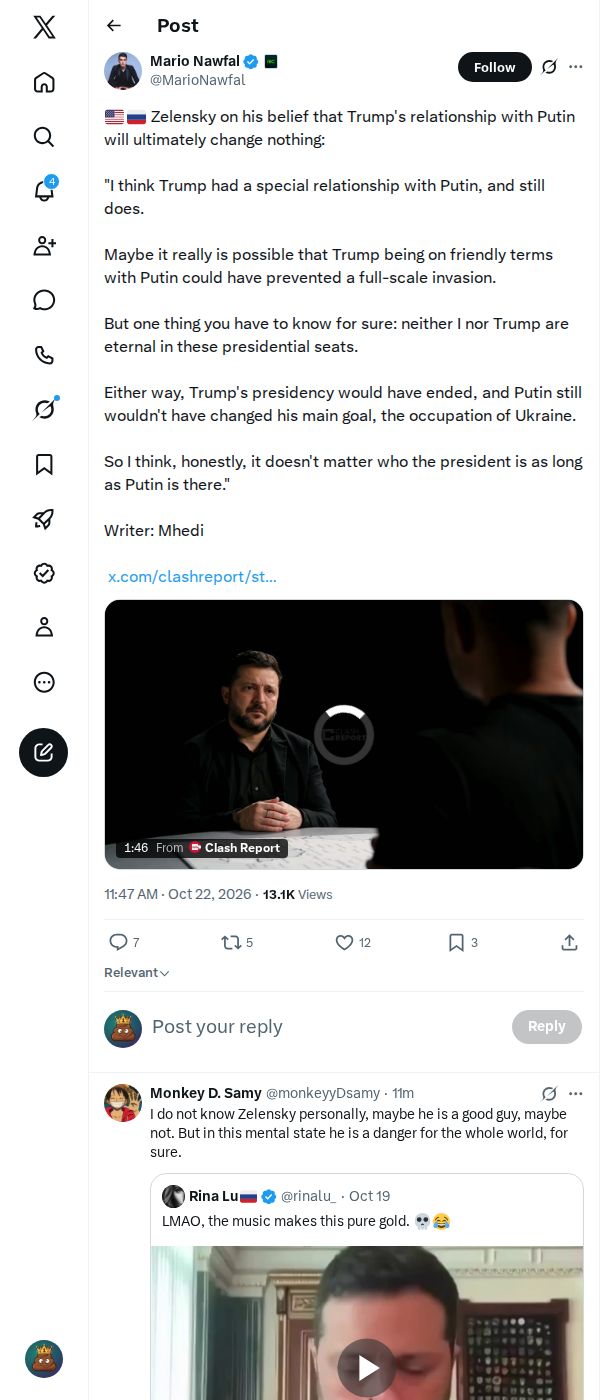600x1400 pixels.
Task: Open Grok icon in sidebar
Action: tap(44, 409)
